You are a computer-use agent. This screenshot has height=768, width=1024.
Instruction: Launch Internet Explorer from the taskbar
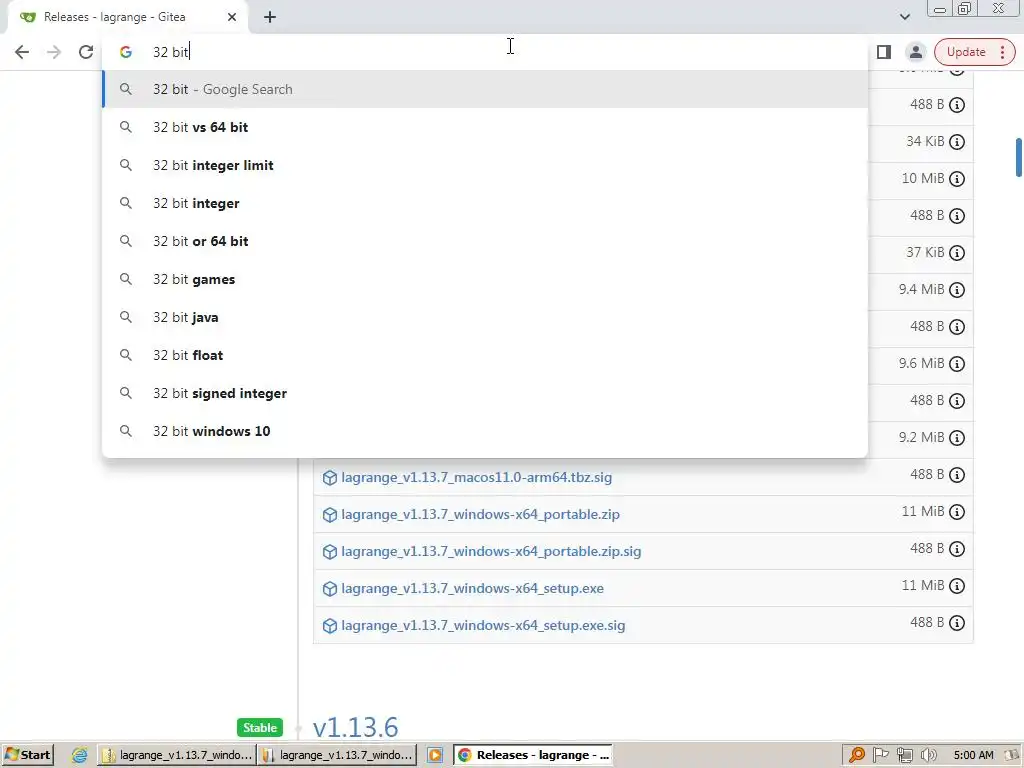tap(79, 755)
